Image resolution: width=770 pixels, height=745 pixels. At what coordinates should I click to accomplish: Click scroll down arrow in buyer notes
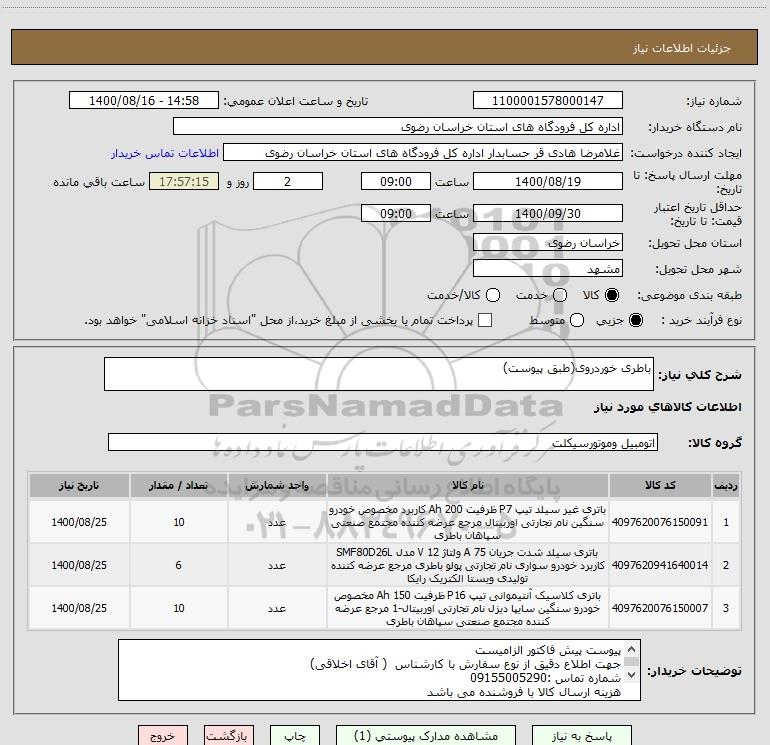(x=632, y=675)
